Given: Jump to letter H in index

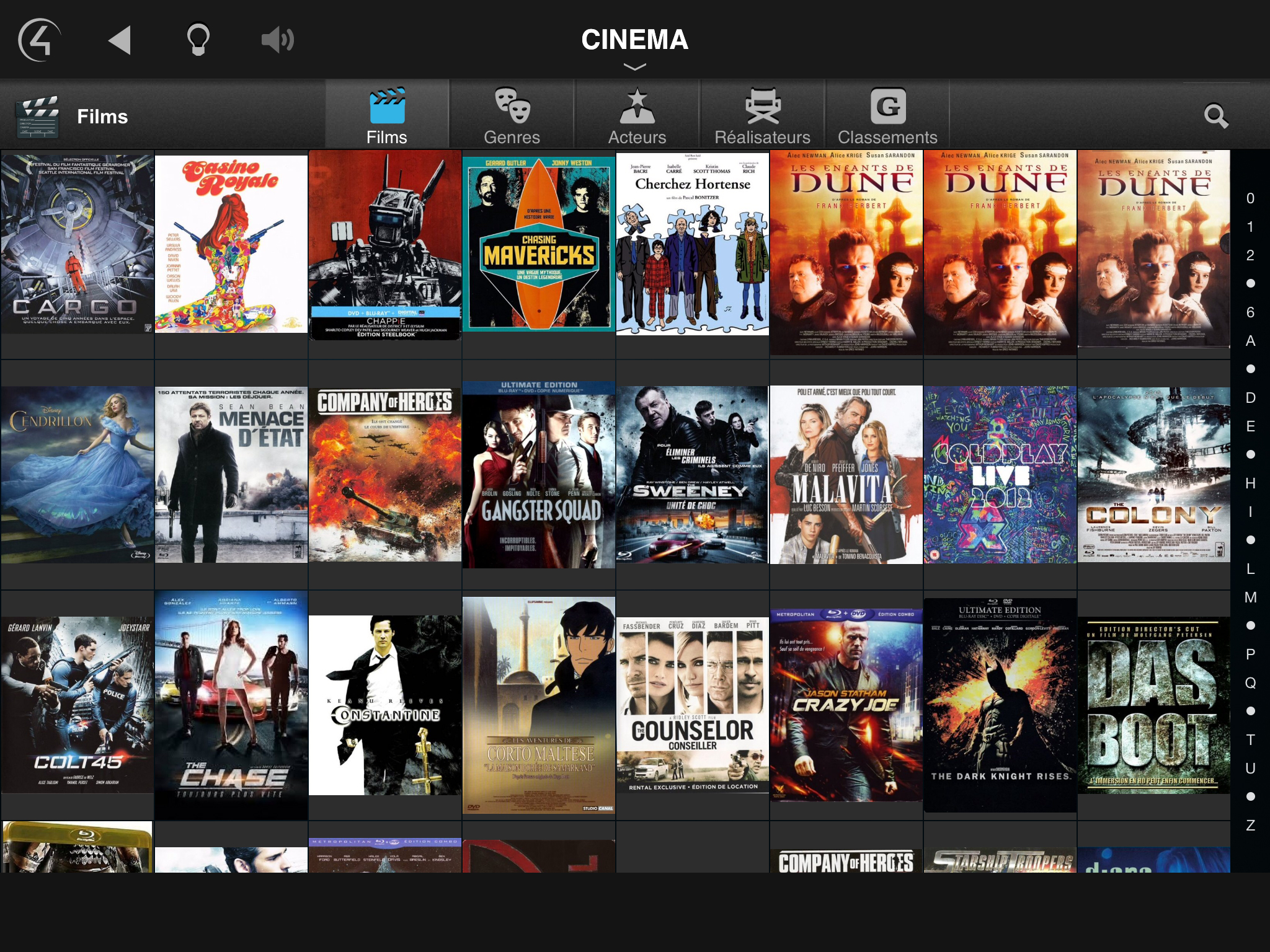Looking at the screenshot, I should (x=1250, y=483).
